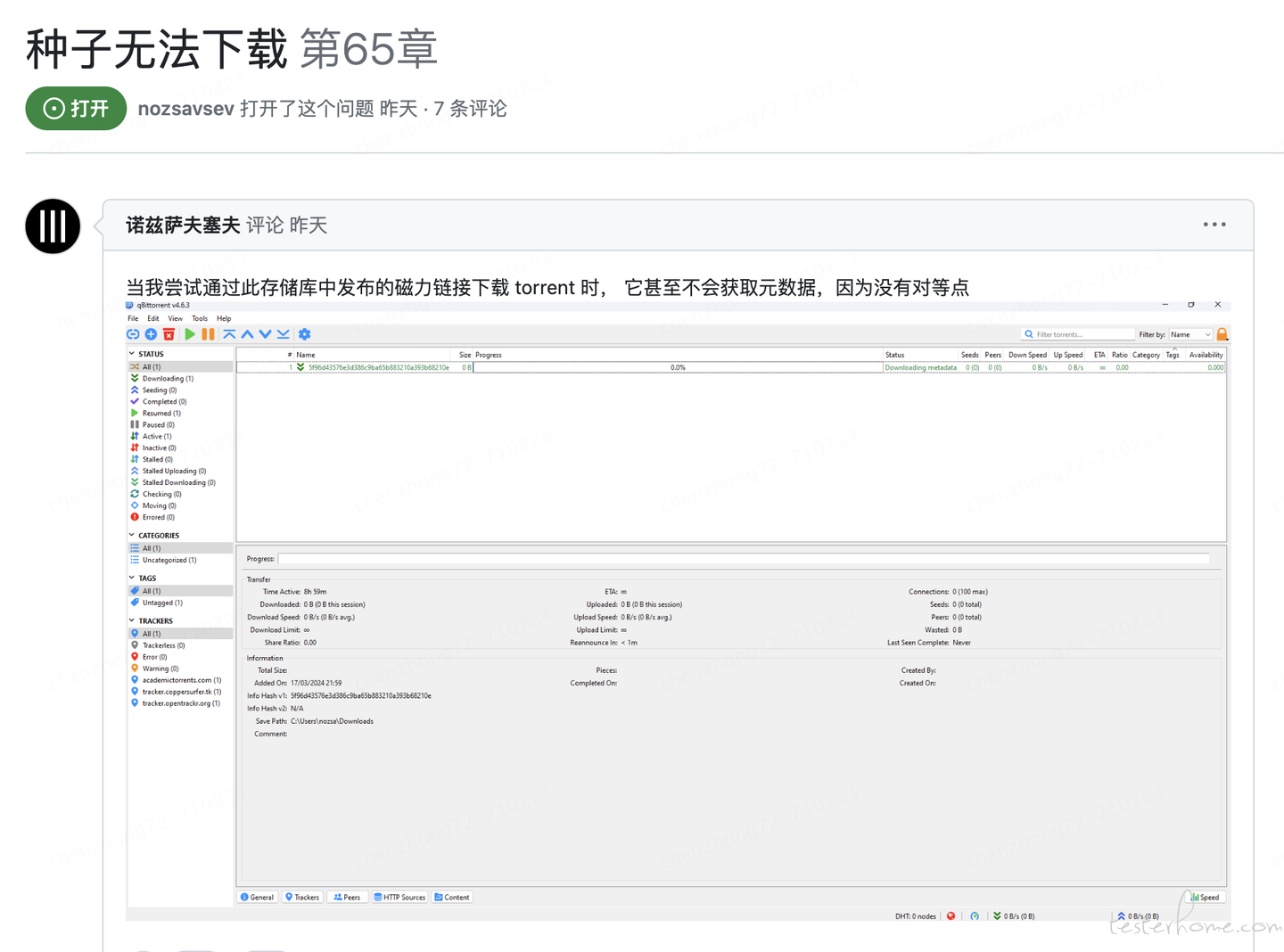
Task: Click the Move to top queue icon
Action: point(229,334)
